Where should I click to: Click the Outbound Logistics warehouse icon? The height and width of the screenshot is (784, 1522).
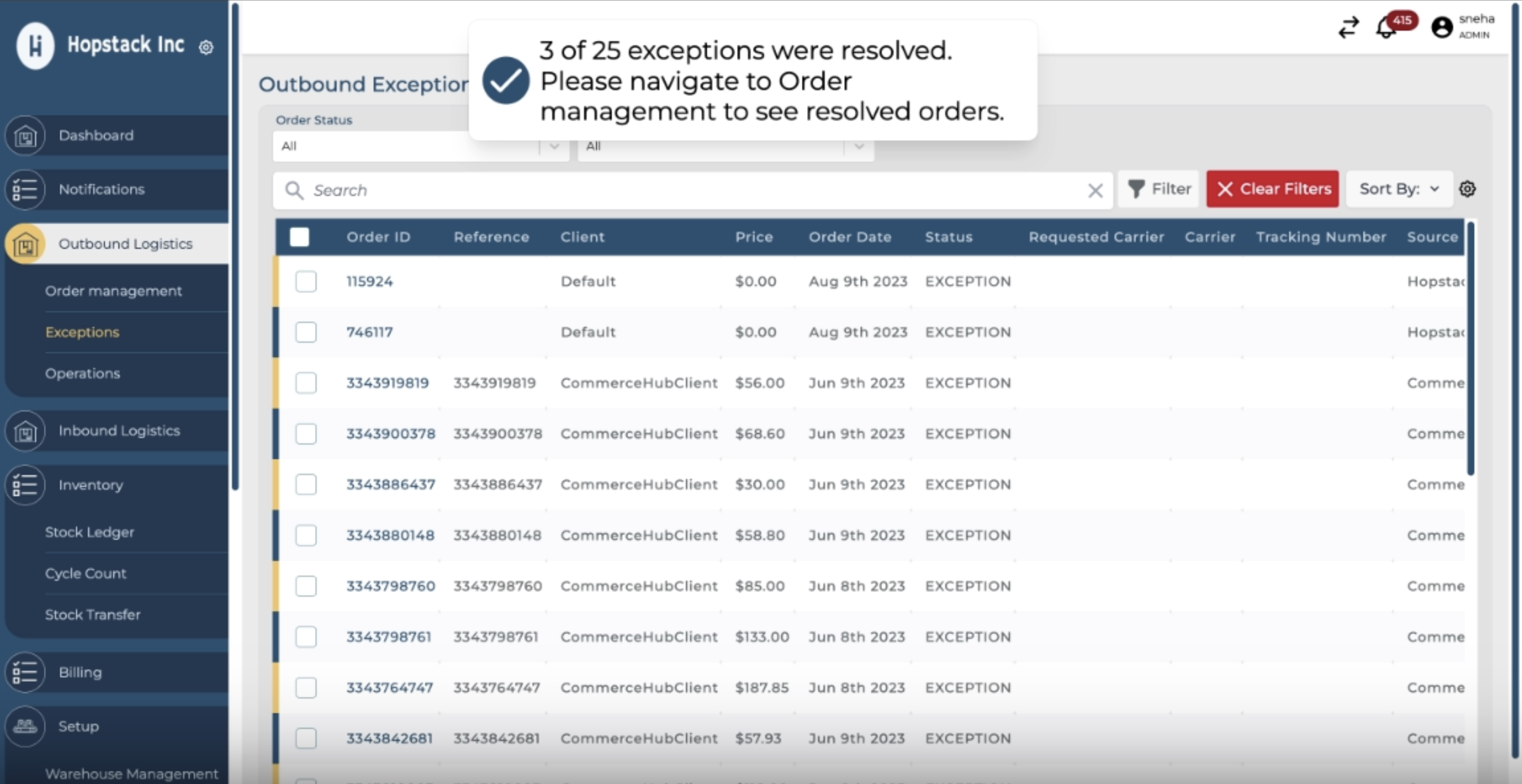(25, 243)
